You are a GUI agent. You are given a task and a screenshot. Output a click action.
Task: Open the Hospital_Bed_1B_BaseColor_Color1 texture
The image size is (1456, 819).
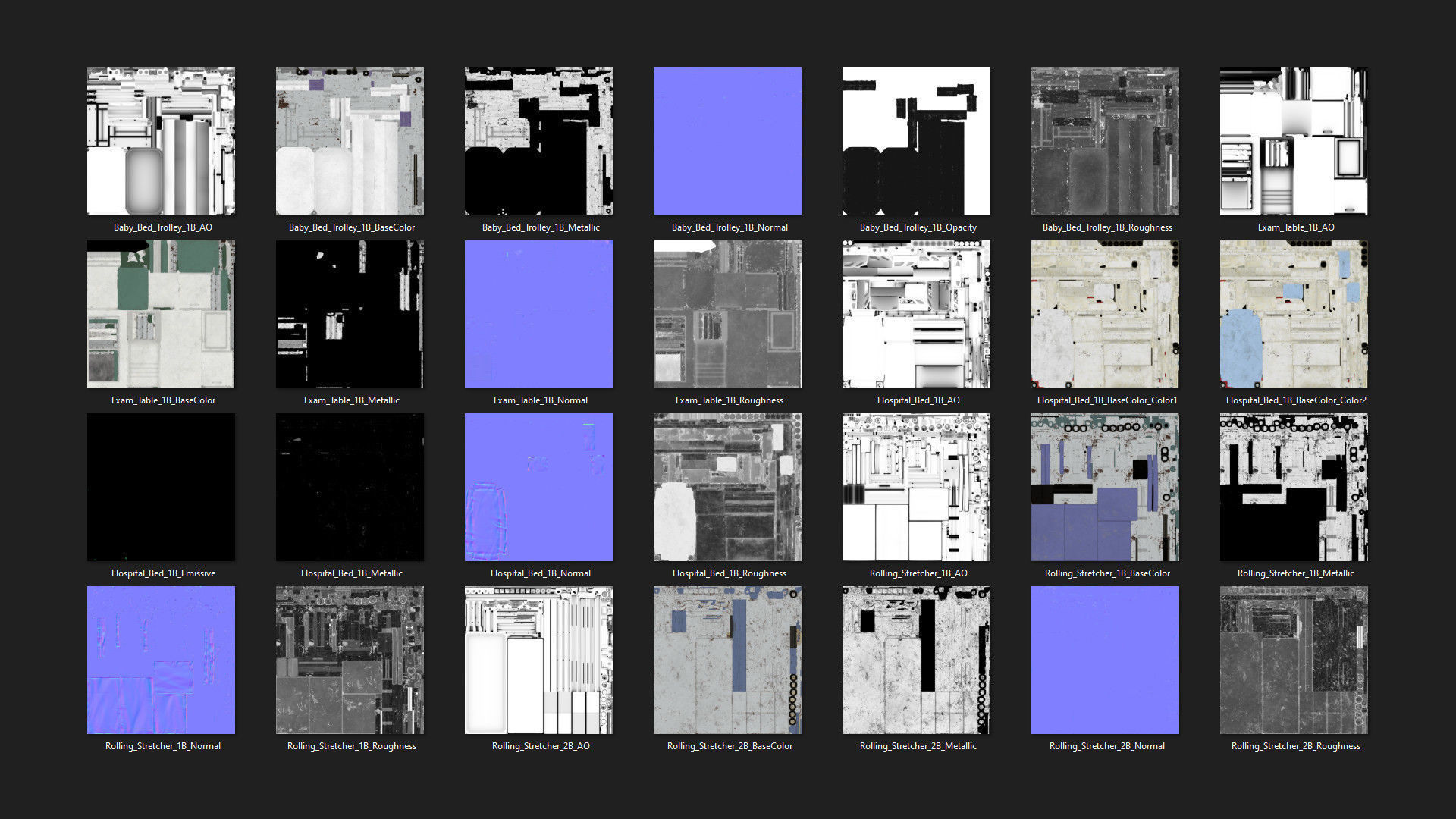1105,314
